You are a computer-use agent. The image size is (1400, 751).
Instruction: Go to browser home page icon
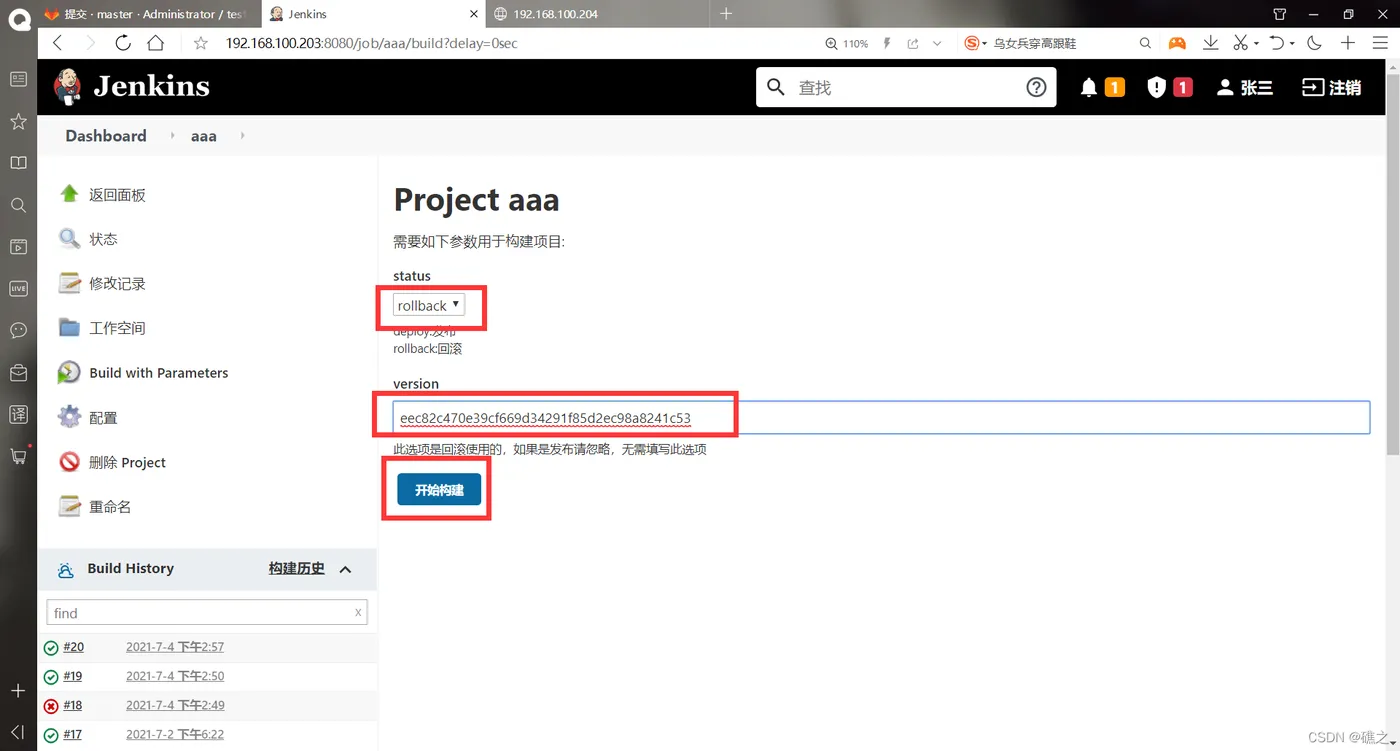point(155,43)
